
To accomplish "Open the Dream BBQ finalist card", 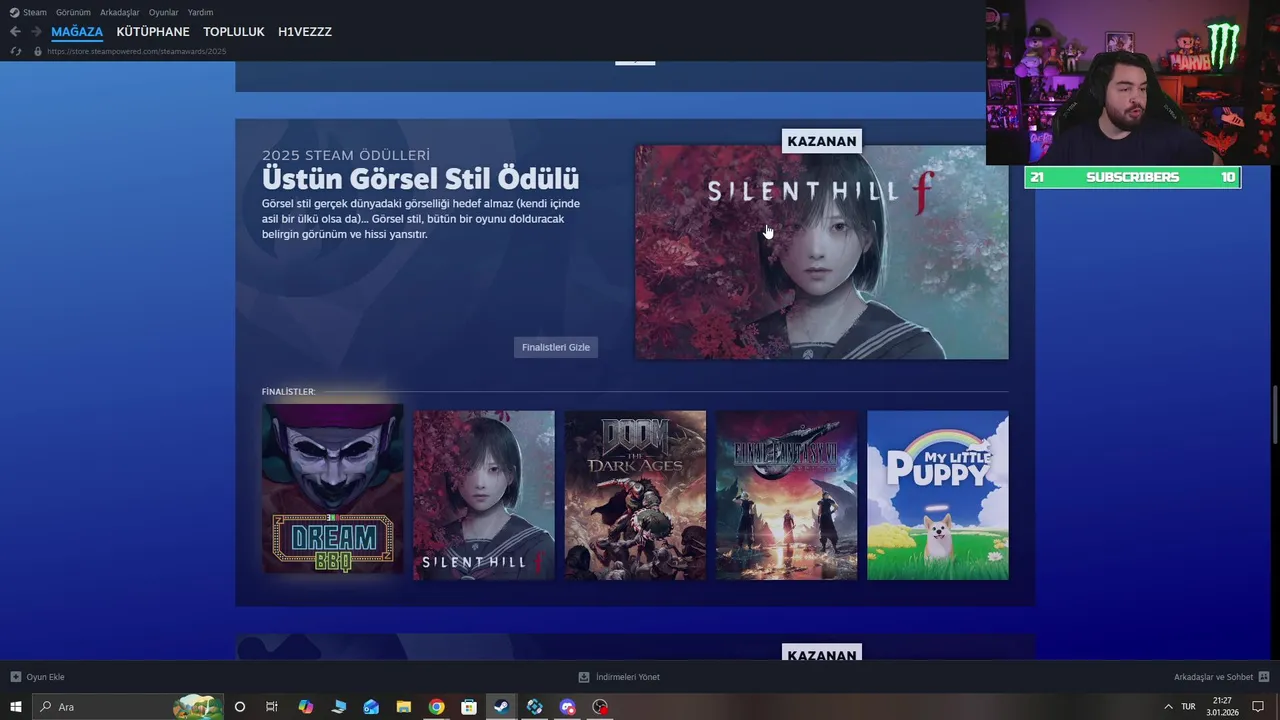I will (333, 488).
